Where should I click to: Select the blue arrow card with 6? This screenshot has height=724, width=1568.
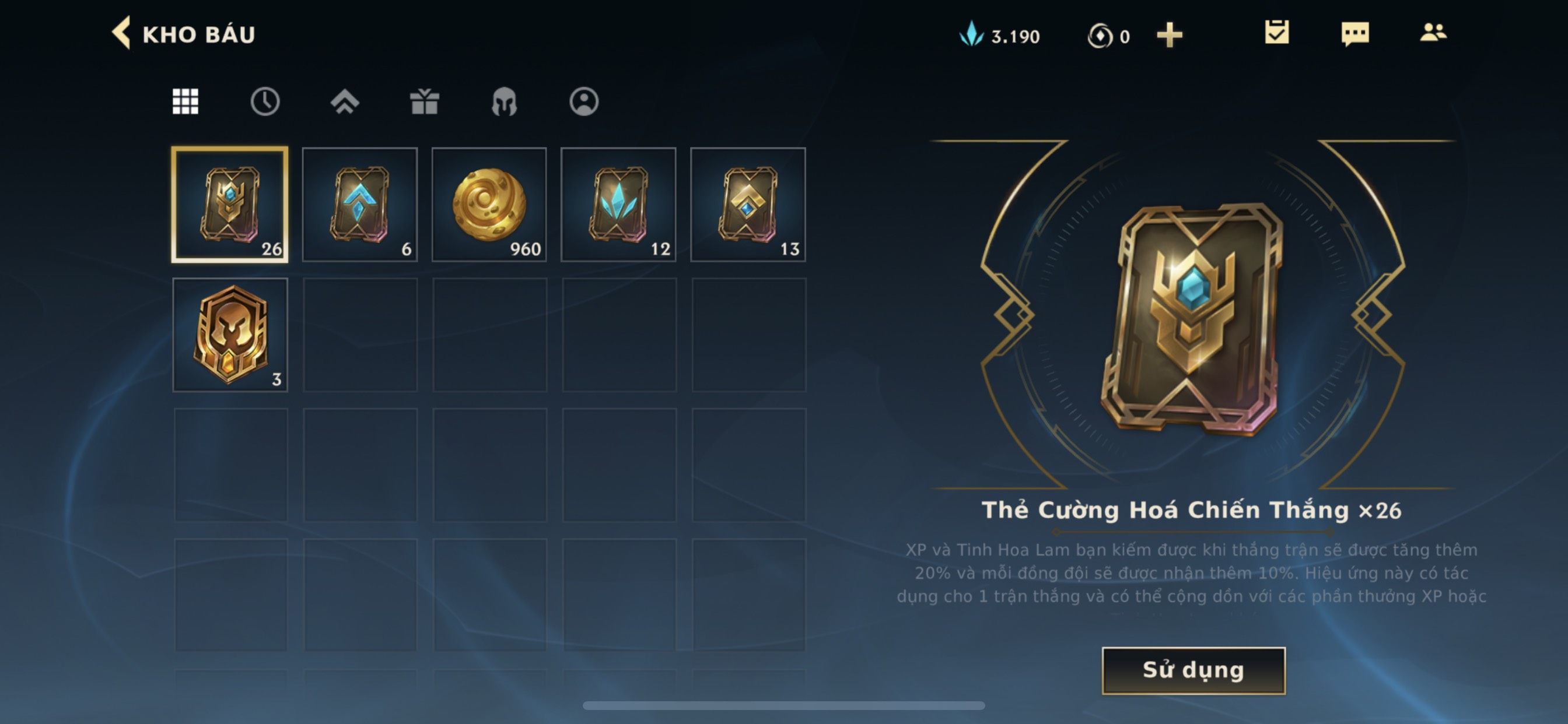click(360, 205)
